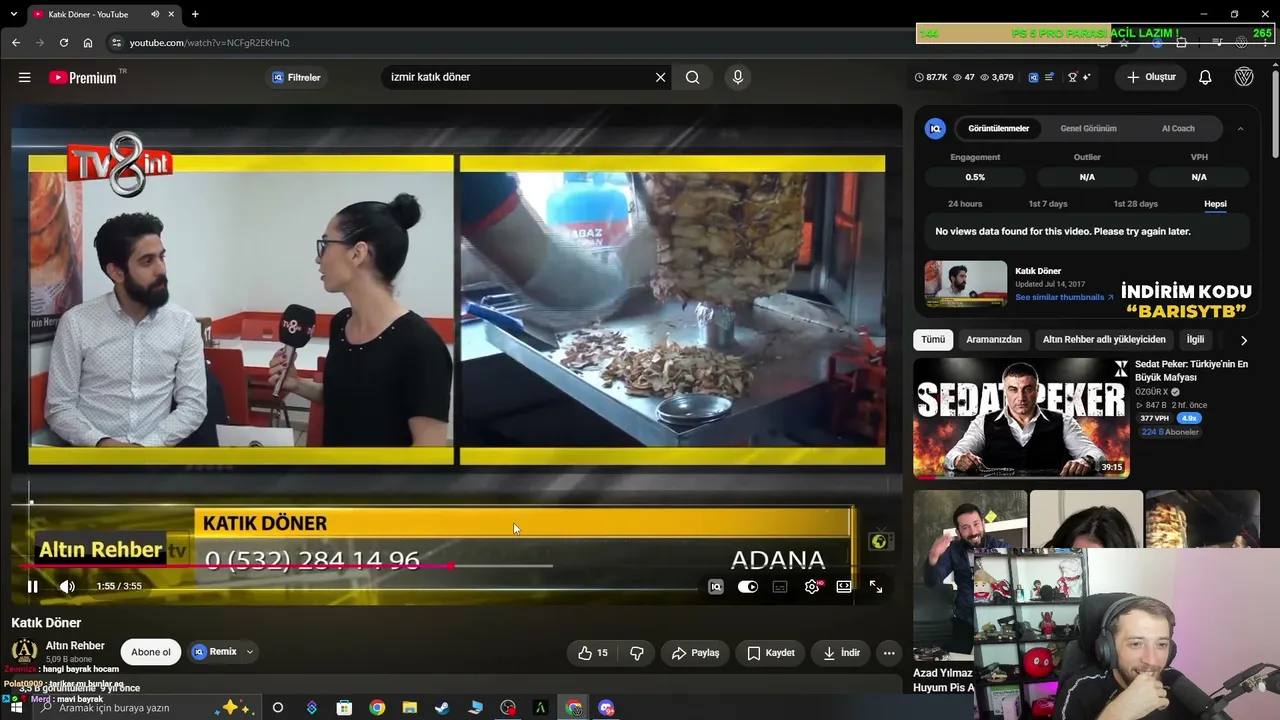Select the AI Coach tab

tap(1178, 128)
